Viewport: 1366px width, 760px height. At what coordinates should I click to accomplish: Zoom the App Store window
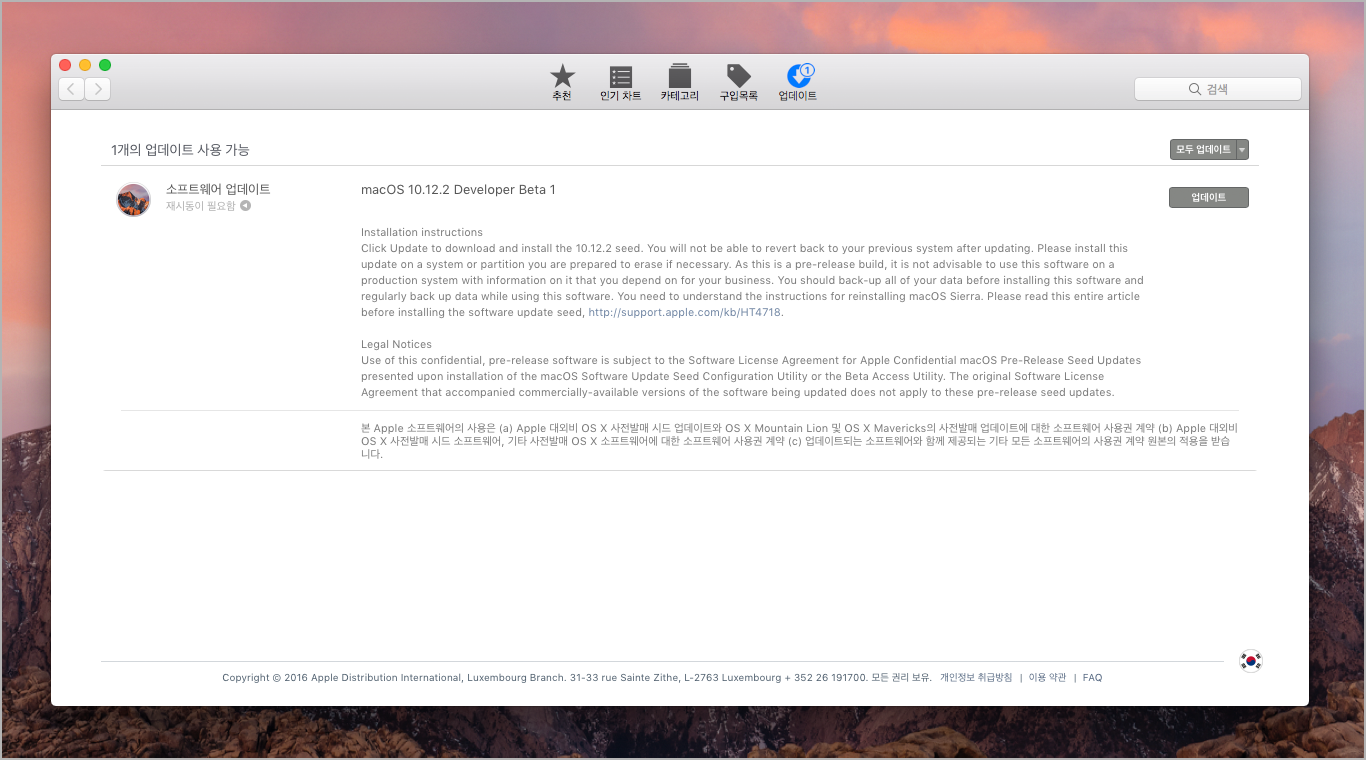tap(105, 65)
